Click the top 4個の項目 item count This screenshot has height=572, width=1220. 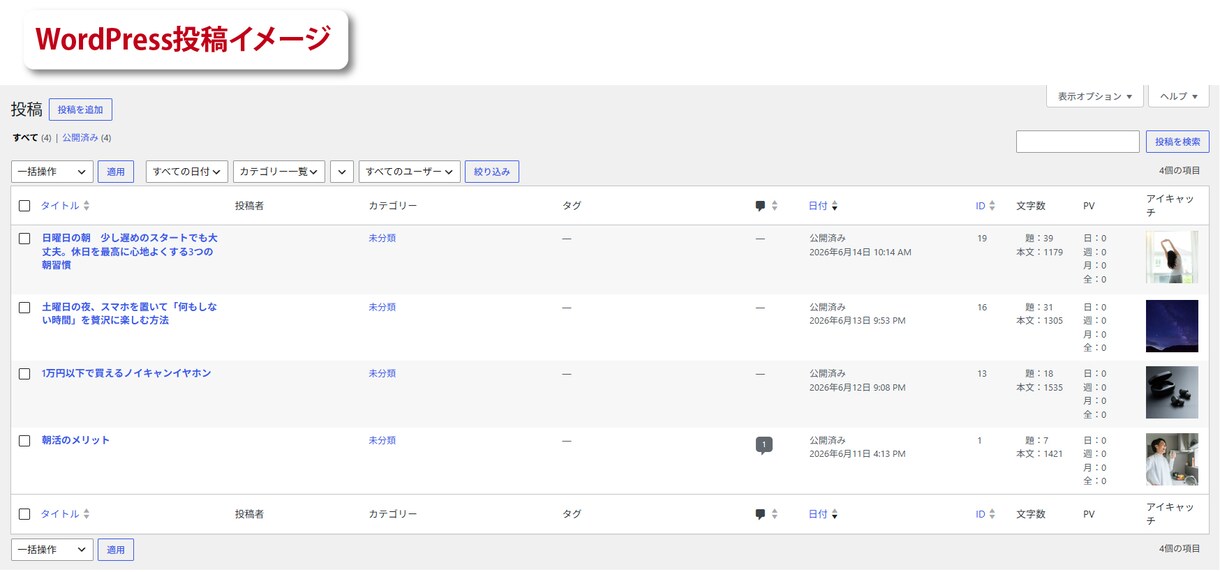click(1180, 171)
